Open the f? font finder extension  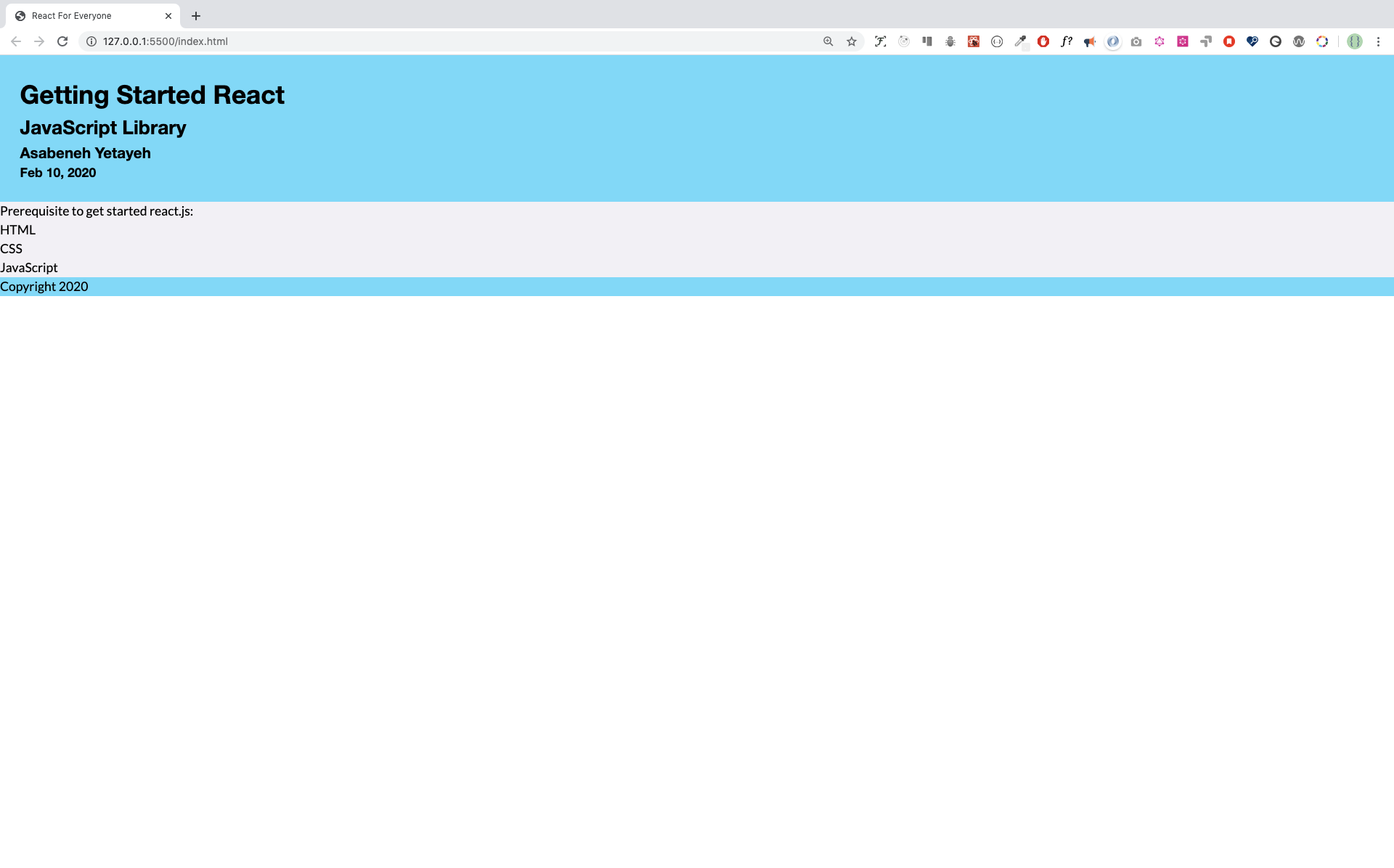click(x=1067, y=41)
